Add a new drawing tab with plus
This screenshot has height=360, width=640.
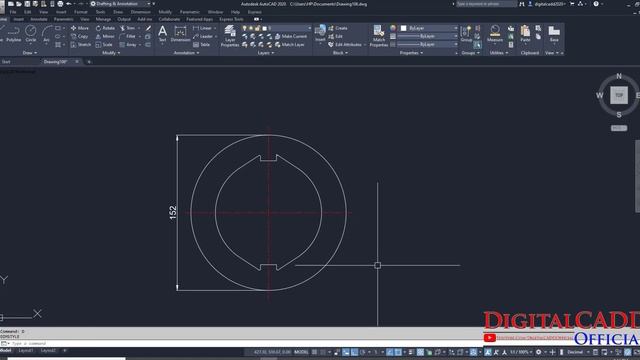(89, 62)
